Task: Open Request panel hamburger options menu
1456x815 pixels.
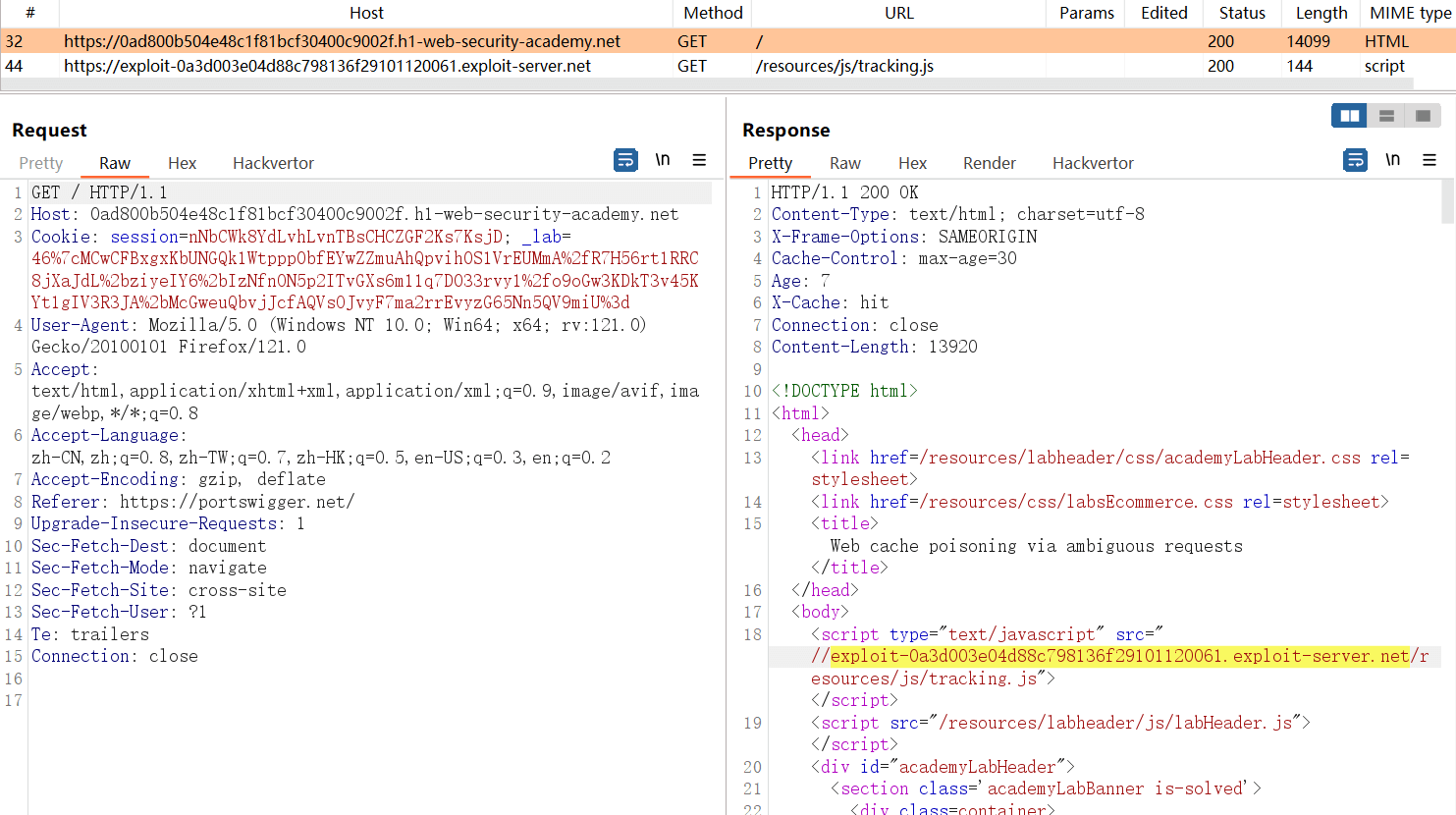Action: click(699, 160)
